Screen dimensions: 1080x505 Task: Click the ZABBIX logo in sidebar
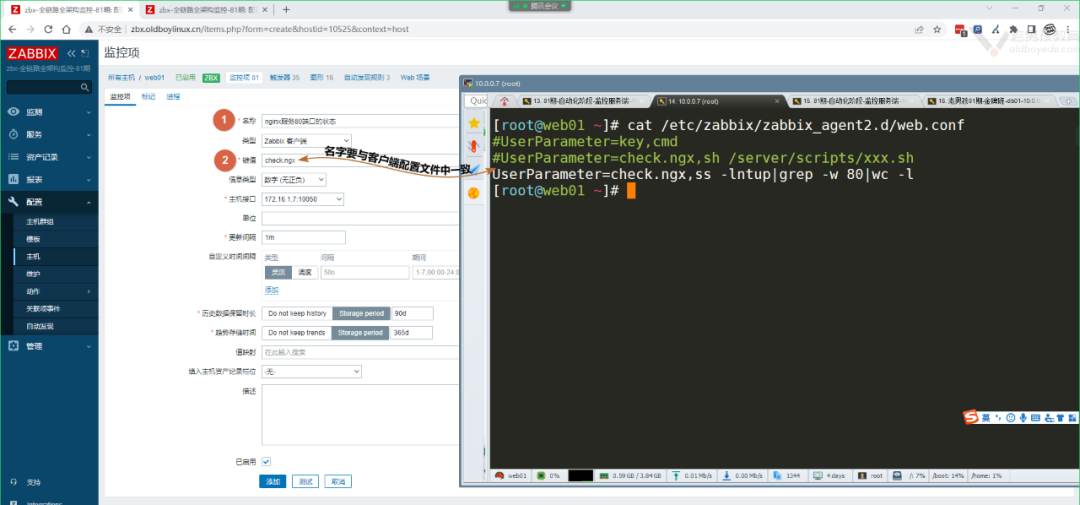point(32,53)
